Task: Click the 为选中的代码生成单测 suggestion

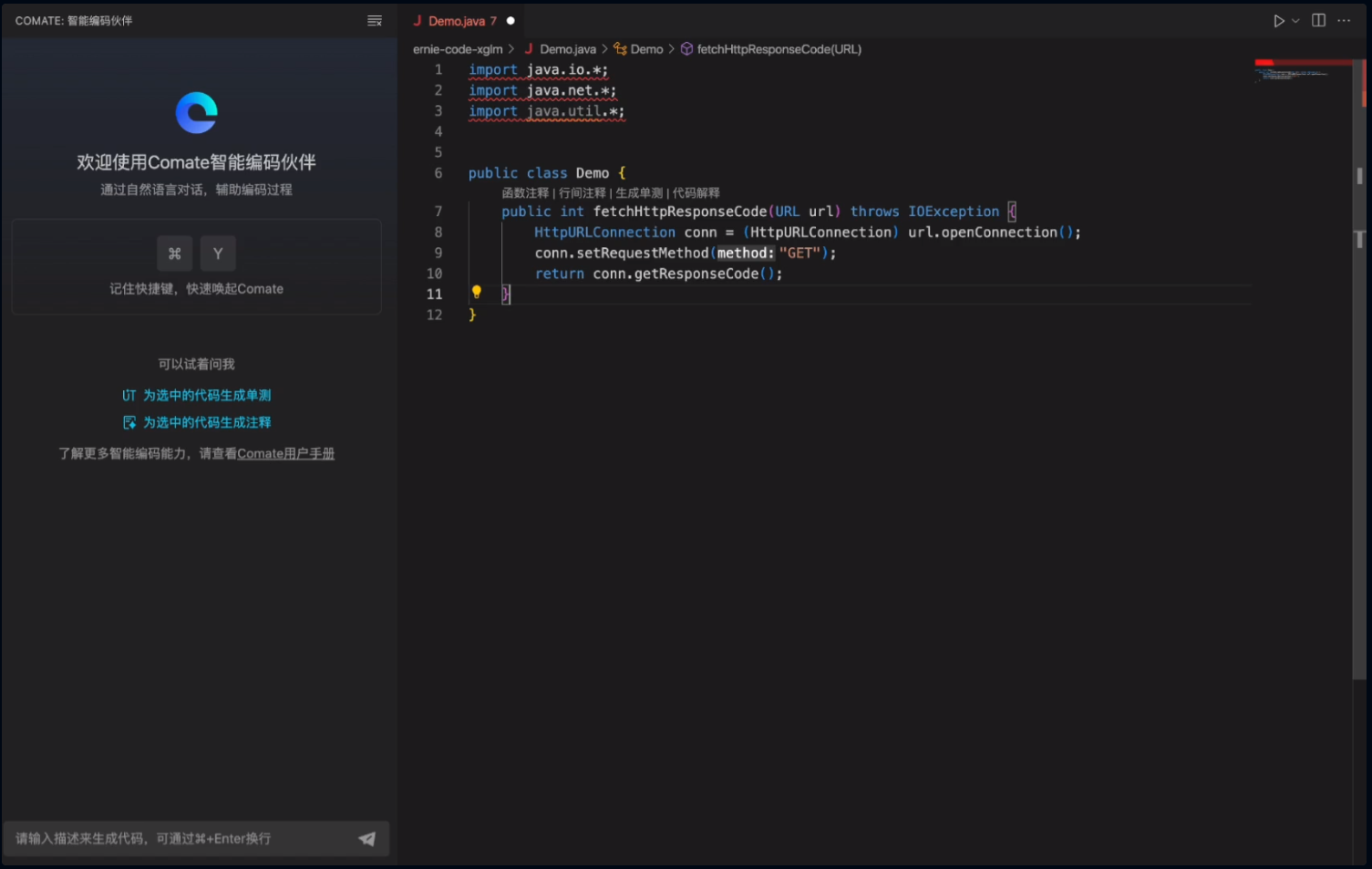Action: click(x=207, y=396)
